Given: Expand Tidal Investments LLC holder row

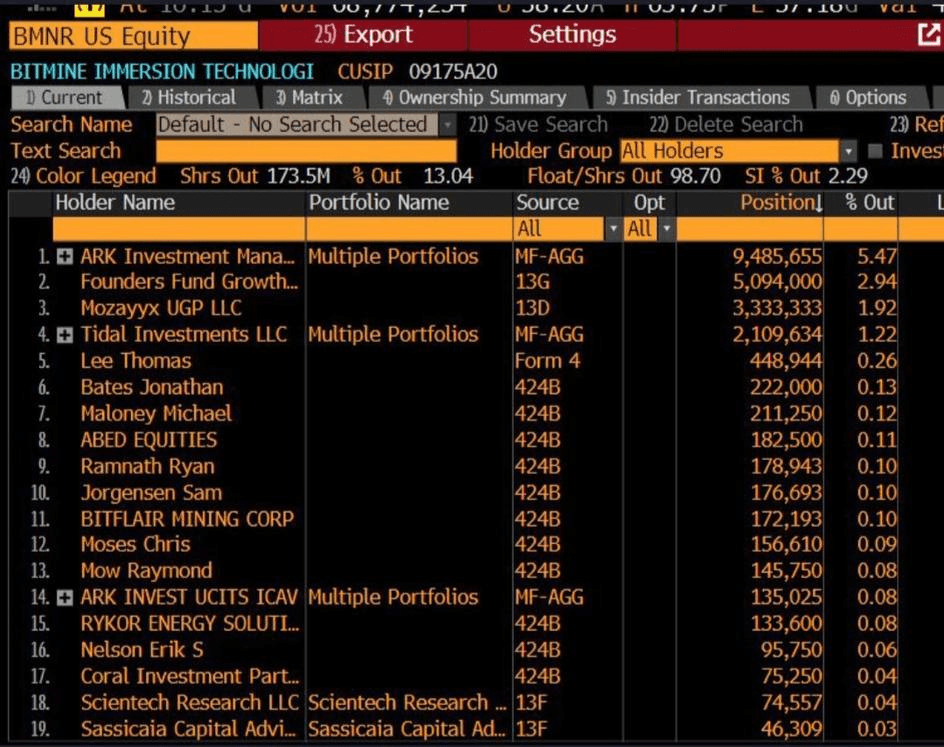Looking at the screenshot, I should [64, 335].
